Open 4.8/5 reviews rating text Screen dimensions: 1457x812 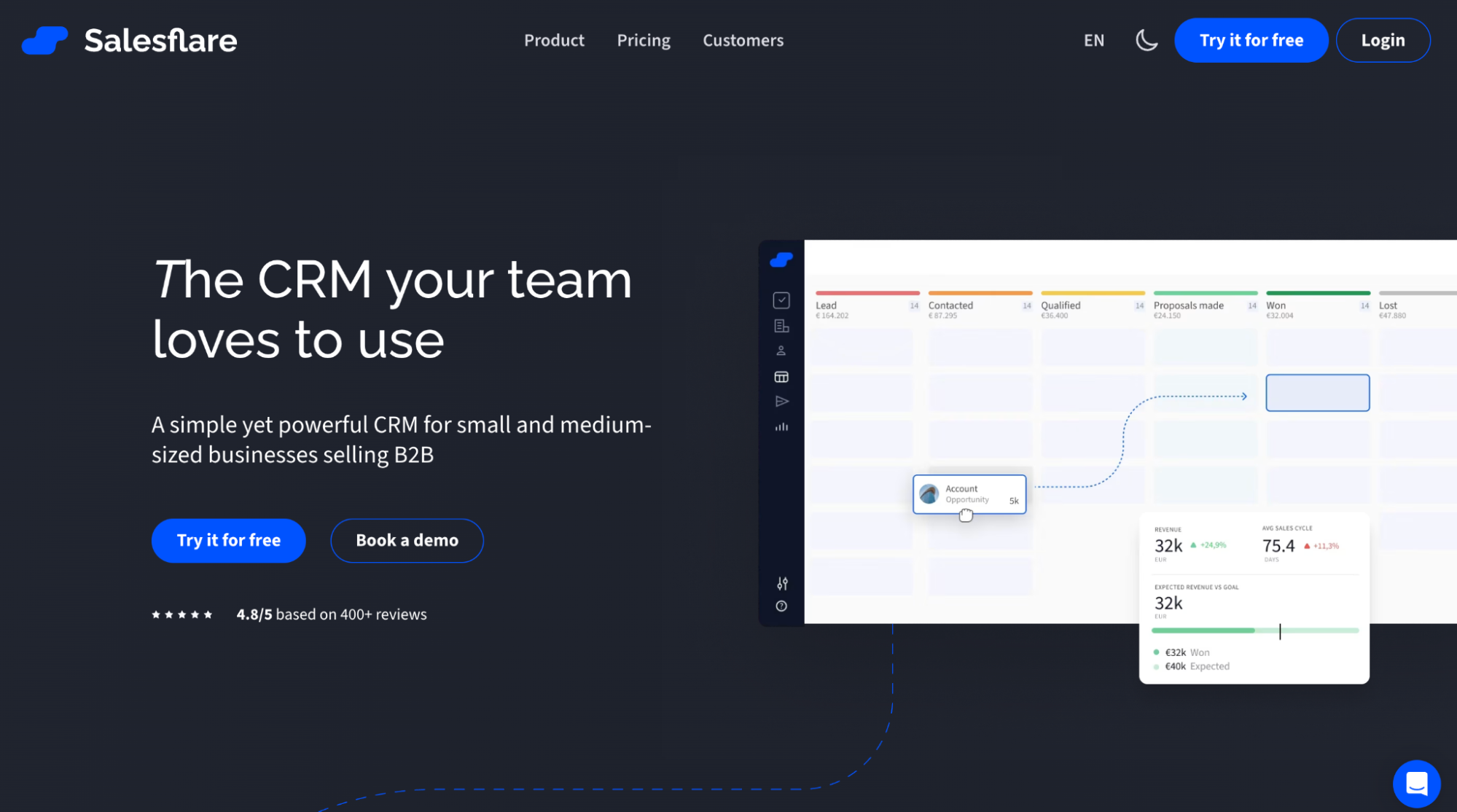[x=332, y=614]
